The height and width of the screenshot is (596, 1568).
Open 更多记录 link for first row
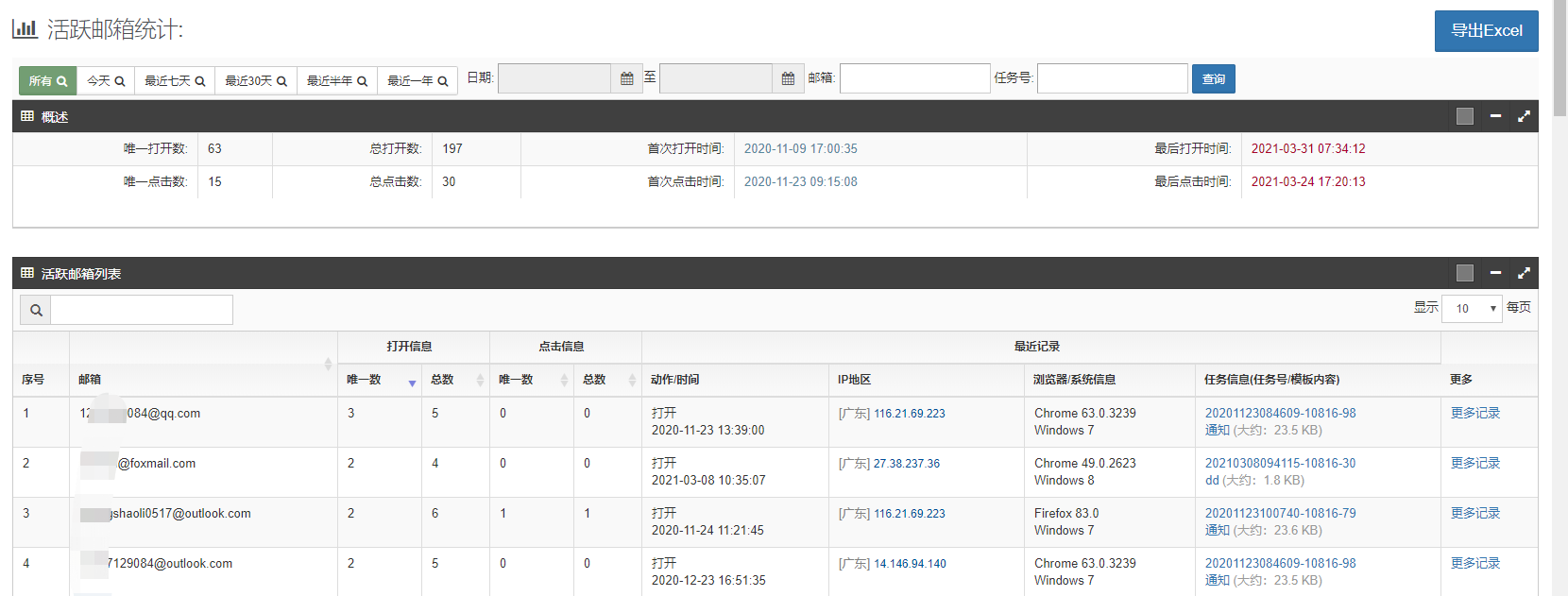tap(1474, 414)
